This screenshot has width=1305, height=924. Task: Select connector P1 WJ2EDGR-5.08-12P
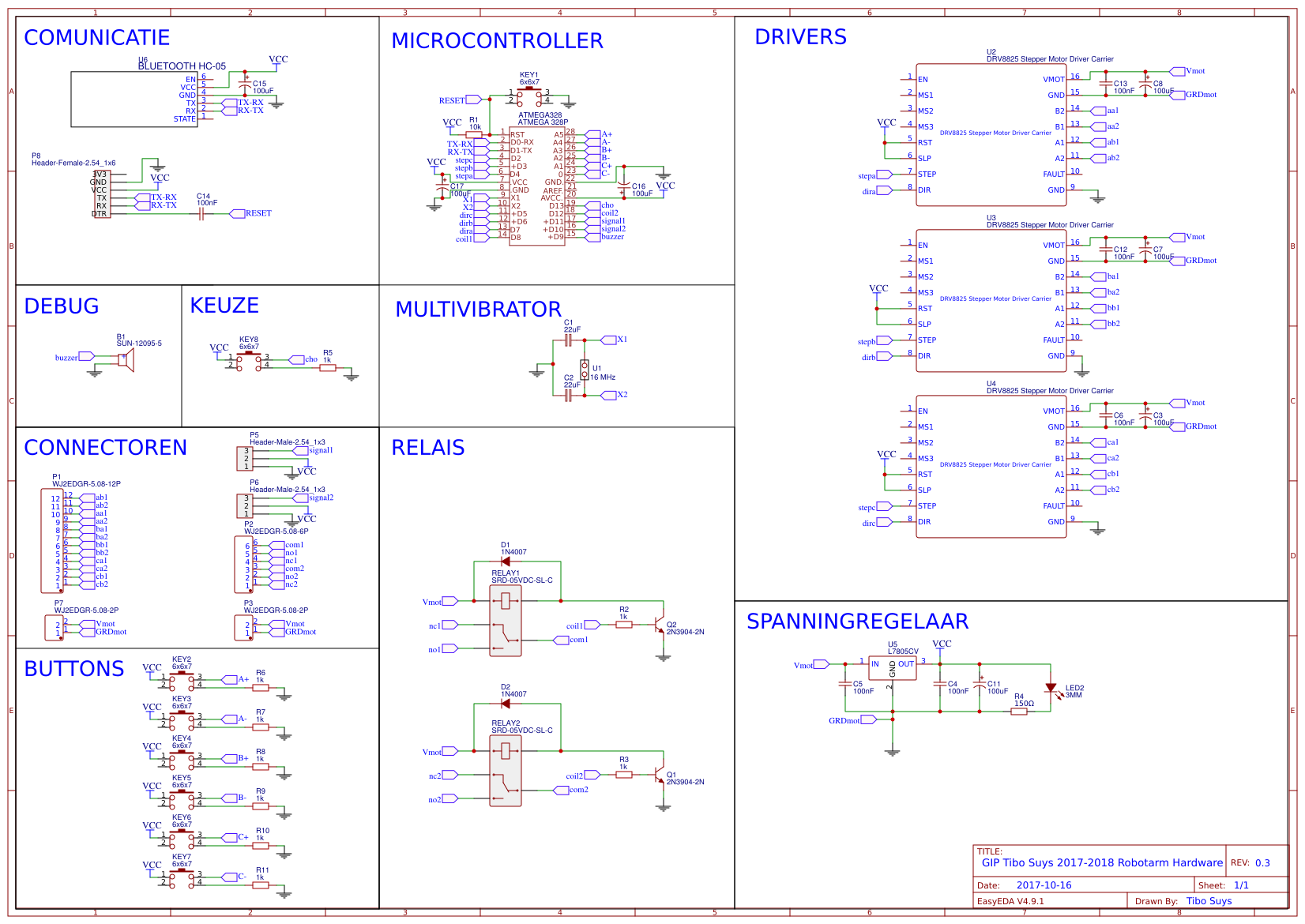[x=54, y=539]
